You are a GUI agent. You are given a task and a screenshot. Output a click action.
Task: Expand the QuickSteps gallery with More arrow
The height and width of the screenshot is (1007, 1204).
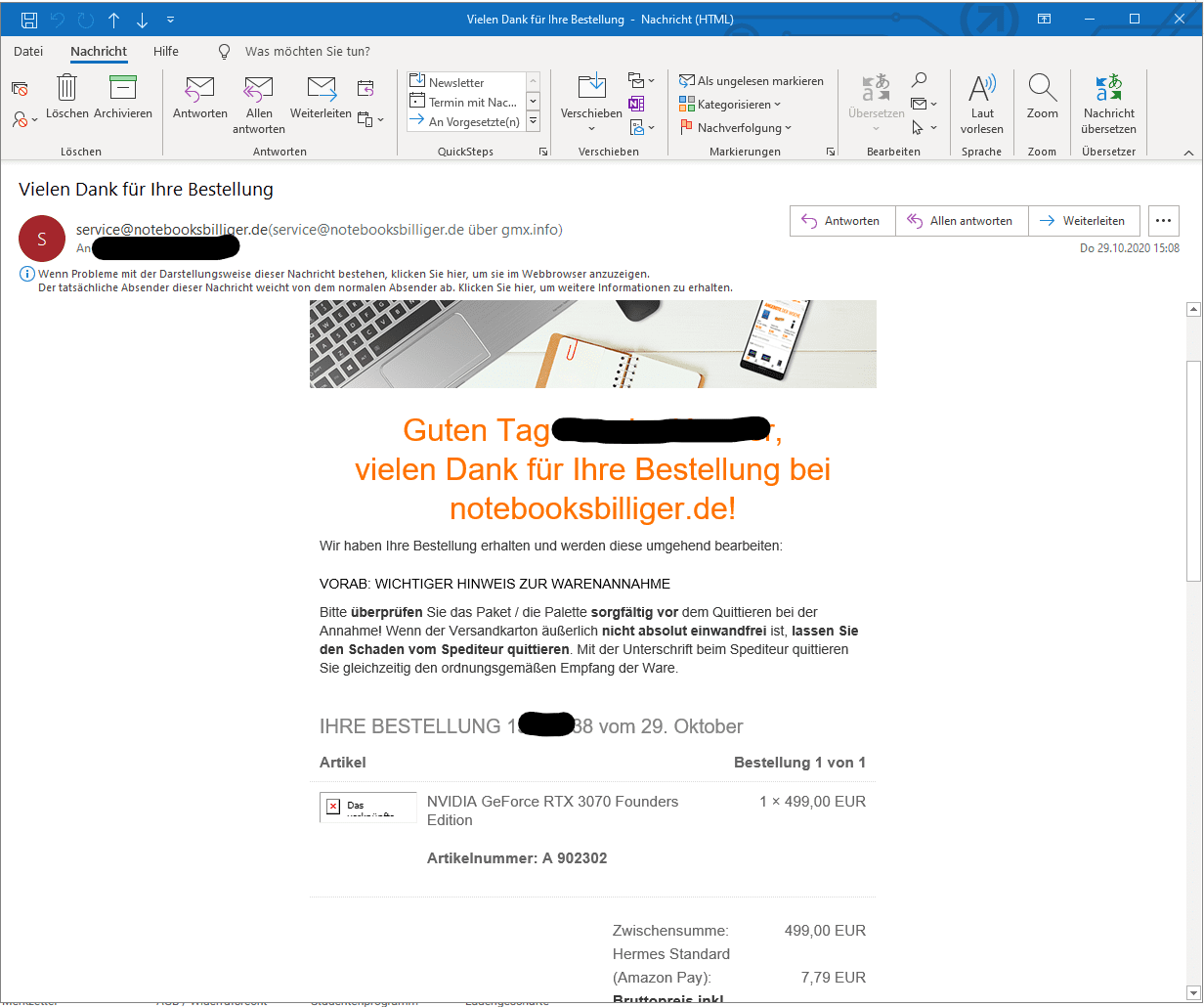pyautogui.click(x=534, y=121)
